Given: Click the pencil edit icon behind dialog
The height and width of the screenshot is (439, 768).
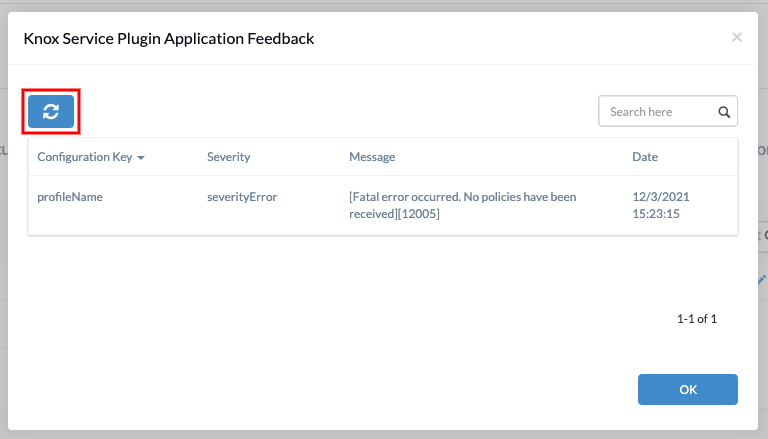Looking at the screenshot, I should click(x=762, y=280).
